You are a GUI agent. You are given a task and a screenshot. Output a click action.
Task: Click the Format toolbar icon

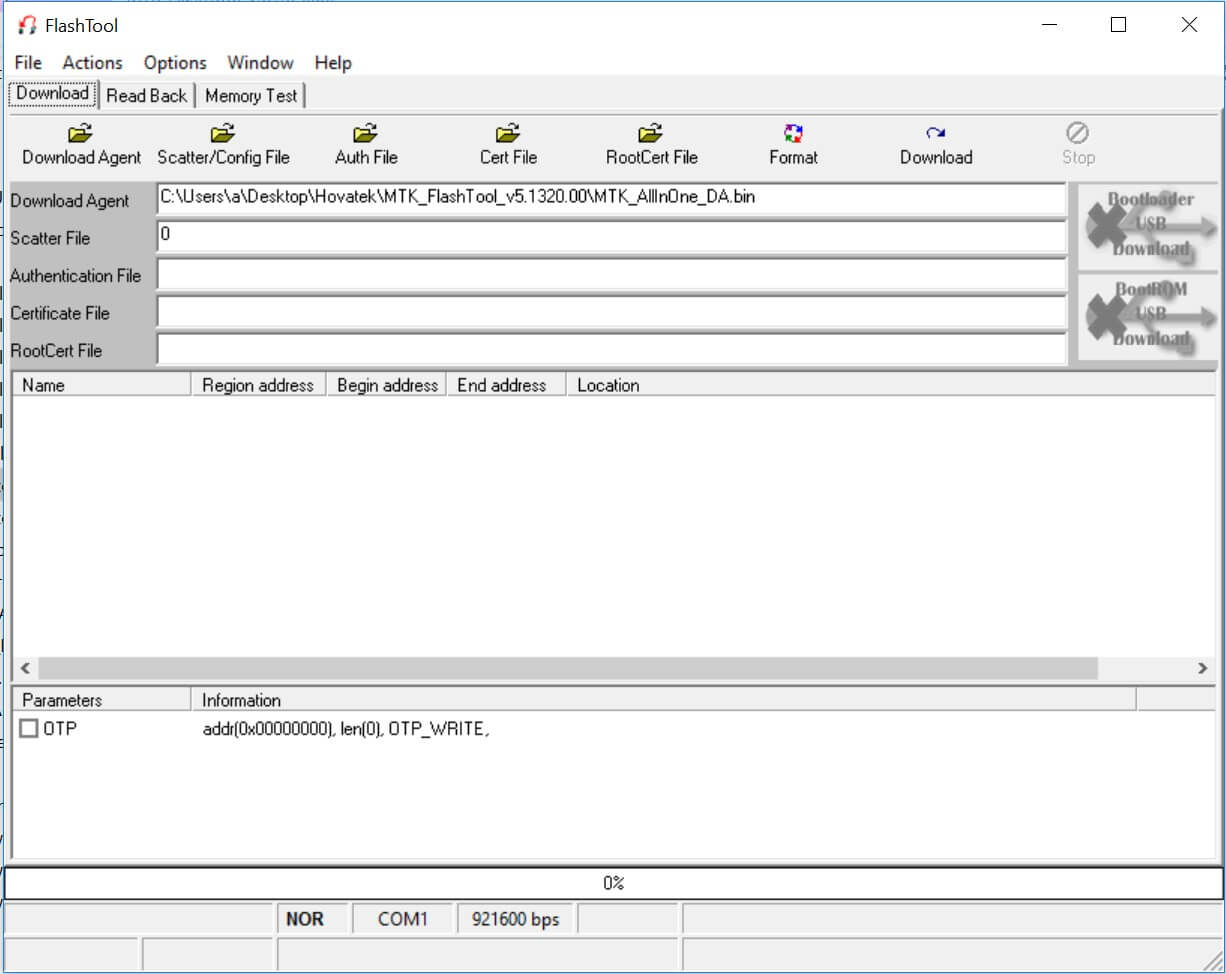[793, 134]
